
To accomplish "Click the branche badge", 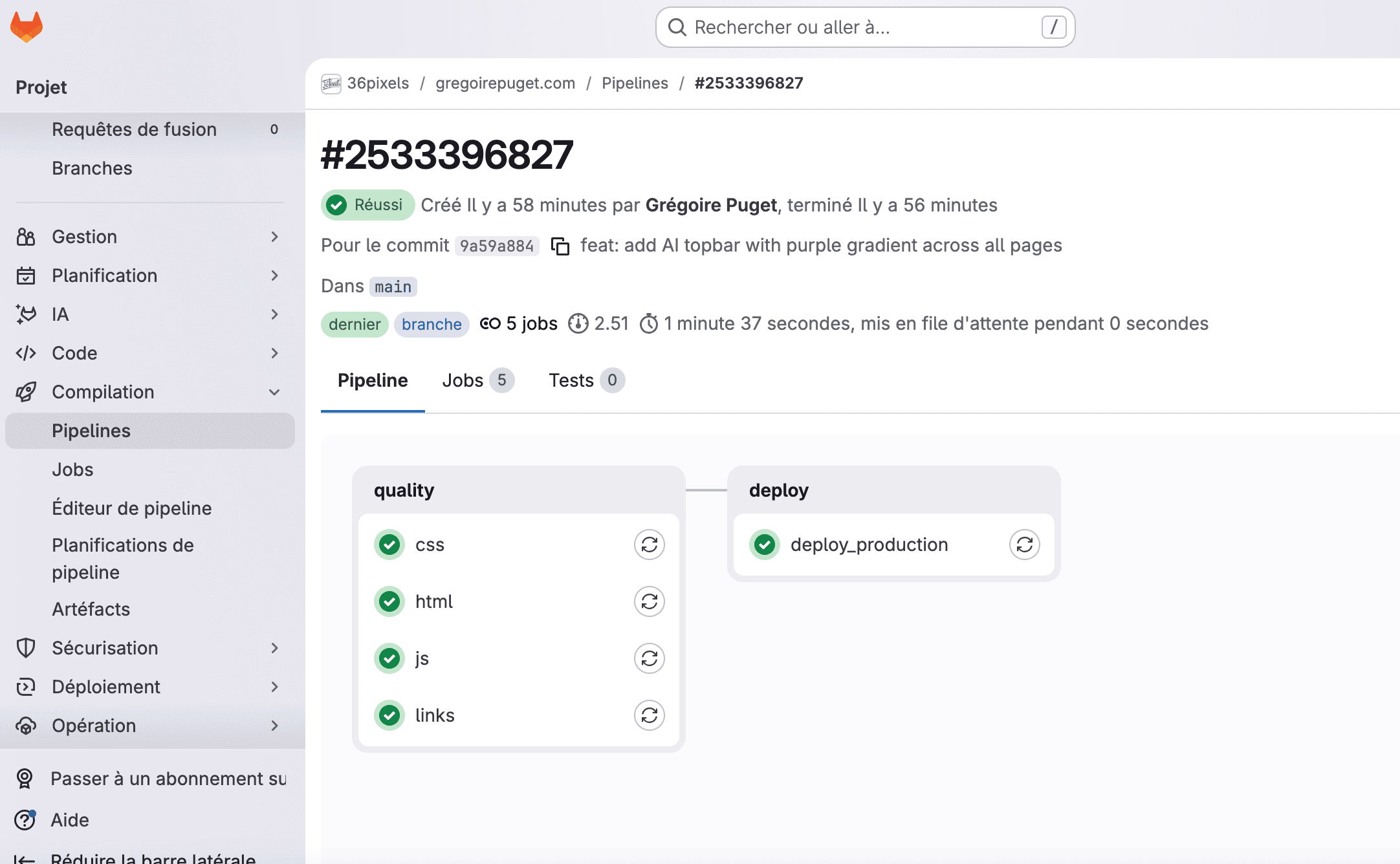I will coord(432,324).
